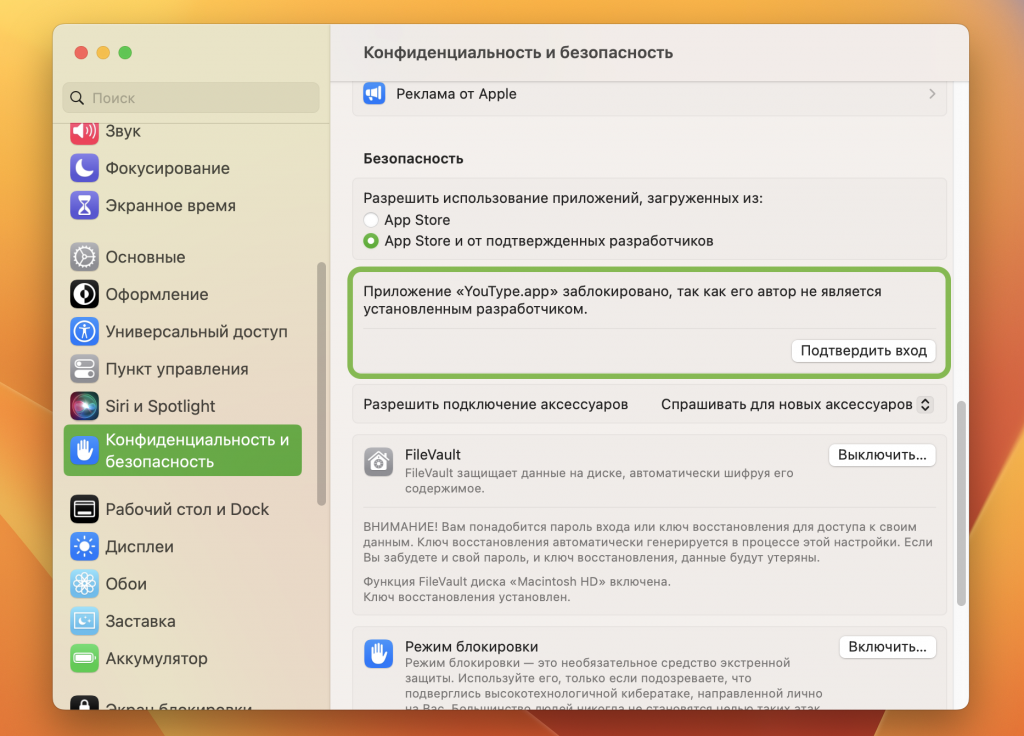Click the Battery (Аккумулятор) icon
The width and height of the screenshot is (1024, 736).
click(x=84, y=658)
